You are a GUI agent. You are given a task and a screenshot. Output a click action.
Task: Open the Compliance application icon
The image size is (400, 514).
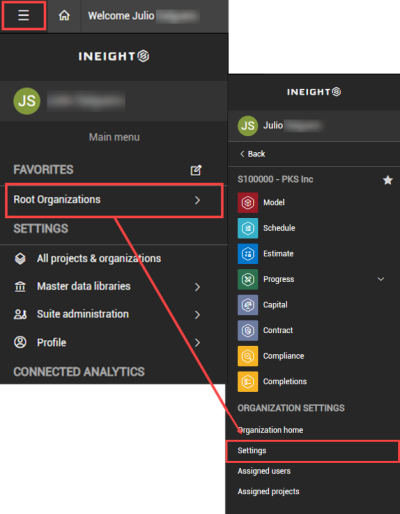tap(248, 356)
